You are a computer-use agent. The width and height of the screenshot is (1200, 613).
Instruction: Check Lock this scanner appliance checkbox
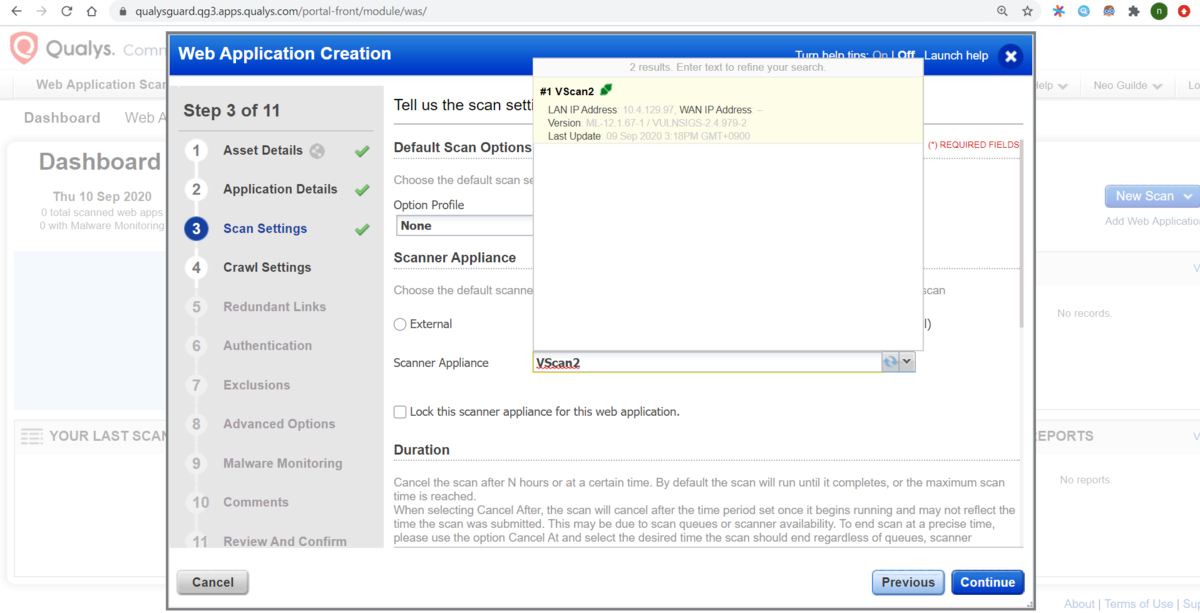(400, 412)
